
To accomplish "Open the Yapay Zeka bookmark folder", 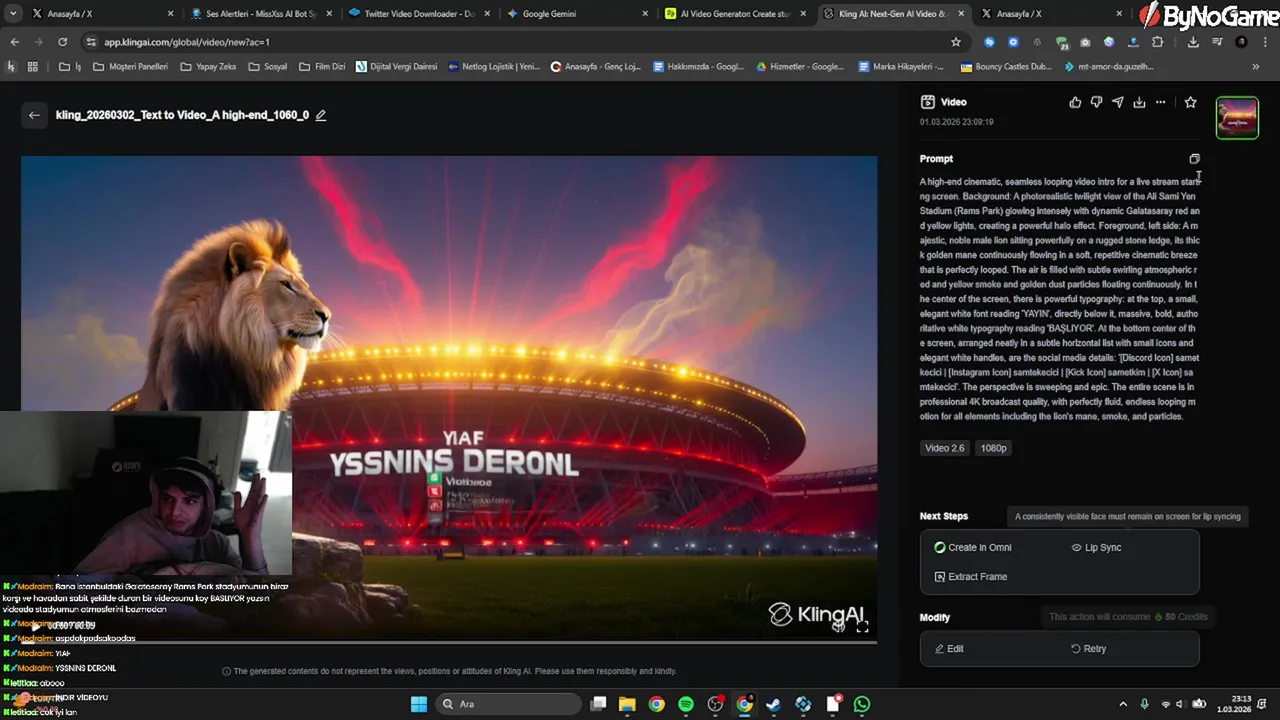I will (x=208, y=67).
